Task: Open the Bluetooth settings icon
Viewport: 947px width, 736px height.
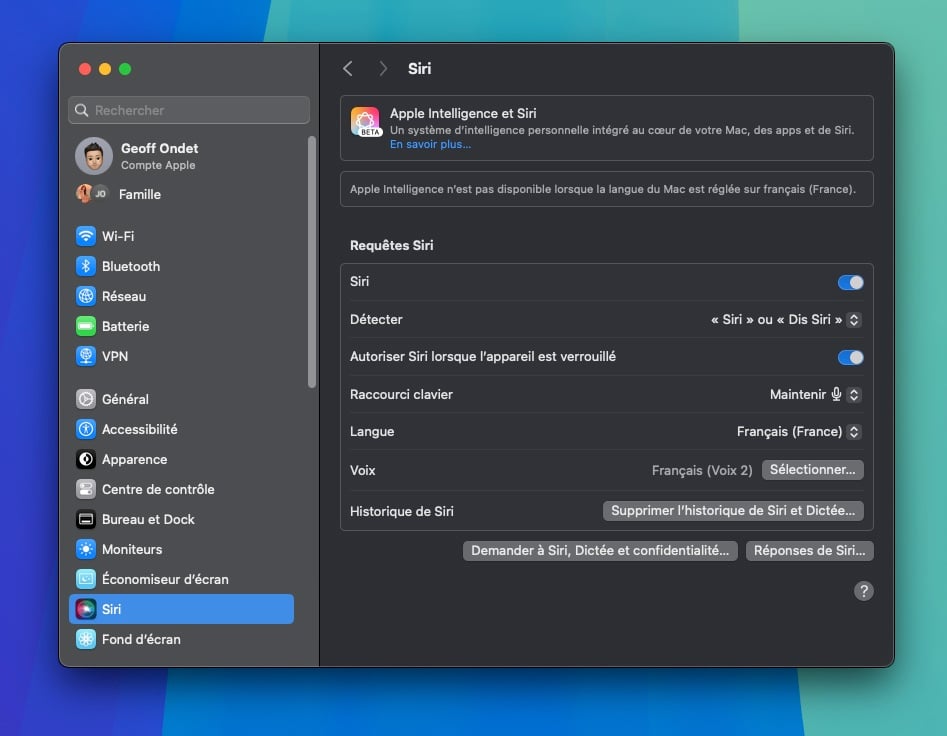Action: click(x=86, y=267)
